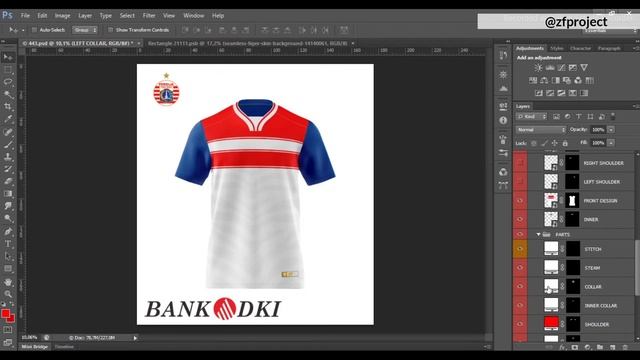Open the Normal blend mode dropdown
640x360 pixels.
[541, 130]
